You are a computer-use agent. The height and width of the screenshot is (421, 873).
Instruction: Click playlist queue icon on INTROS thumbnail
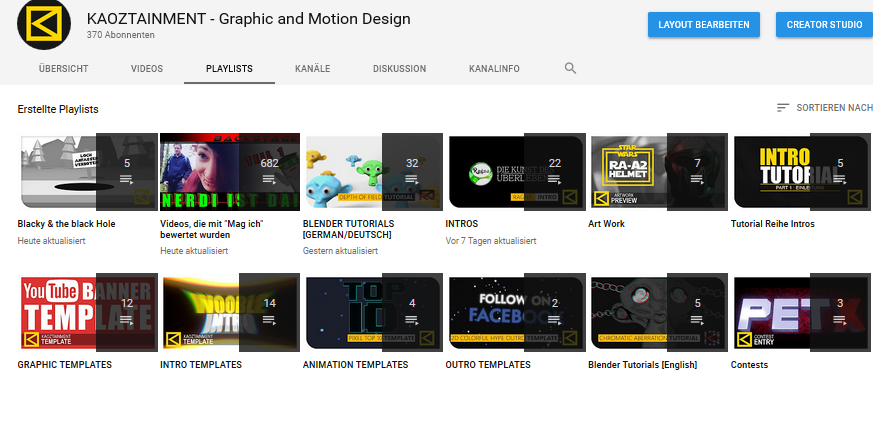pyautogui.click(x=554, y=179)
